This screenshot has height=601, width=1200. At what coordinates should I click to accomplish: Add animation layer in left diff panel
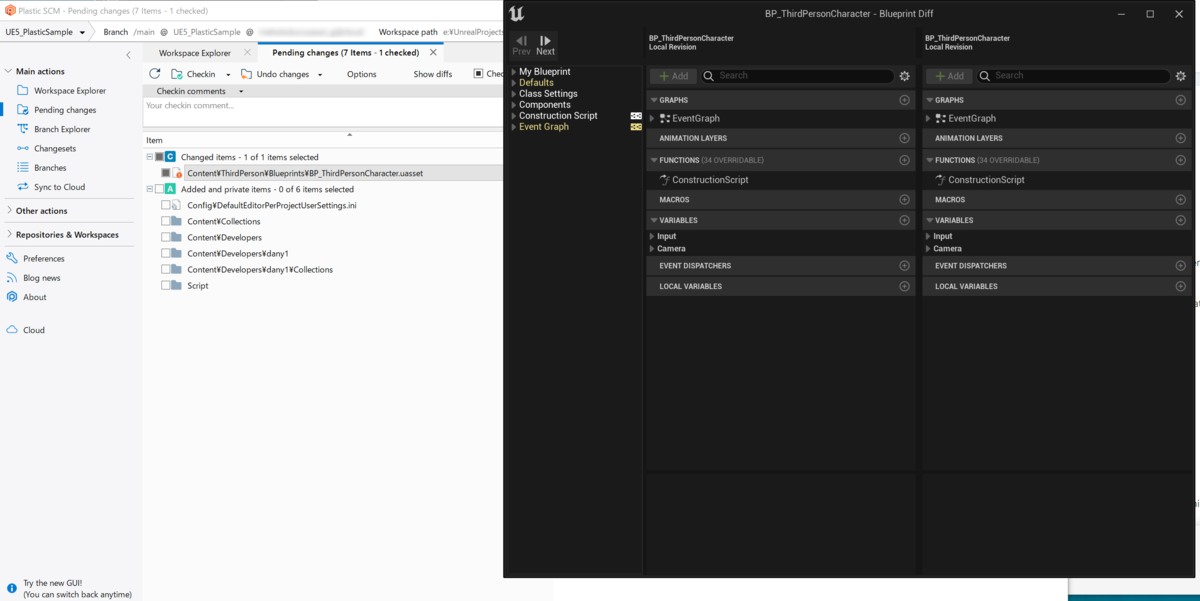click(x=905, y=138)
